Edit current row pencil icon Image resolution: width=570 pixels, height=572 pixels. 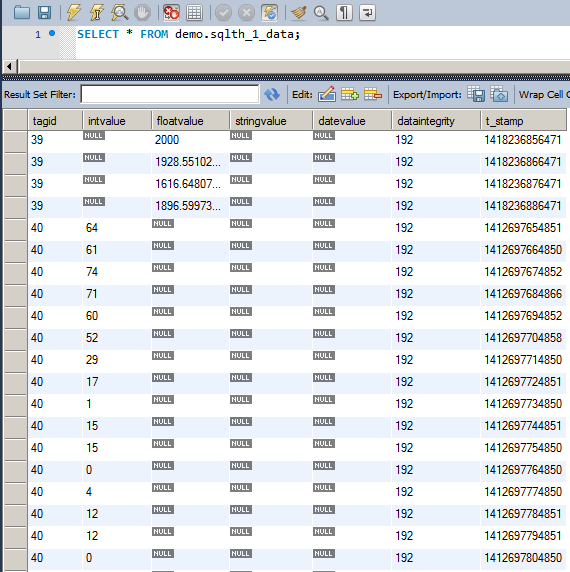327,94
